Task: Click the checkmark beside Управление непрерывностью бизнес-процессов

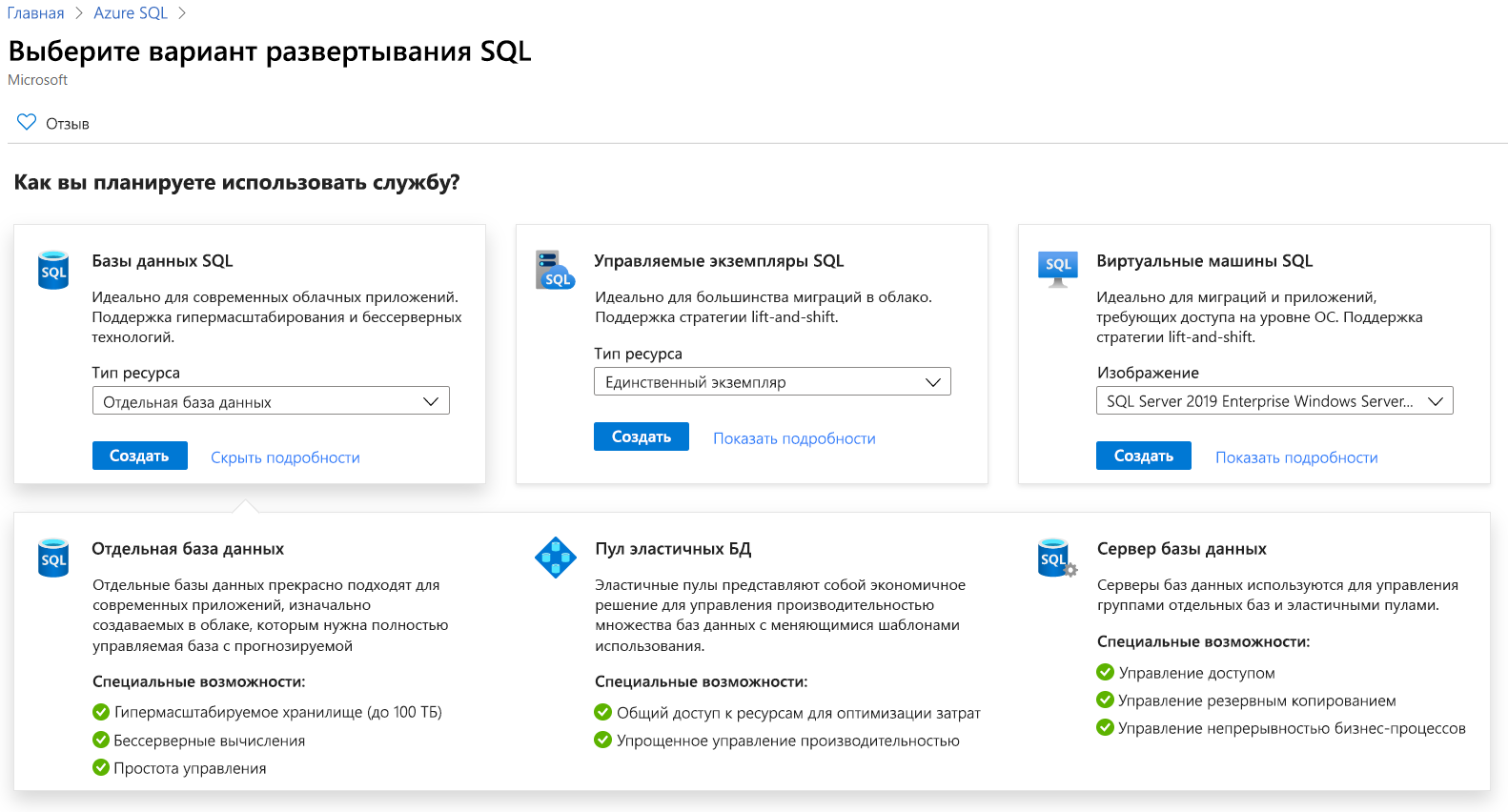Action: [1106, 727]
